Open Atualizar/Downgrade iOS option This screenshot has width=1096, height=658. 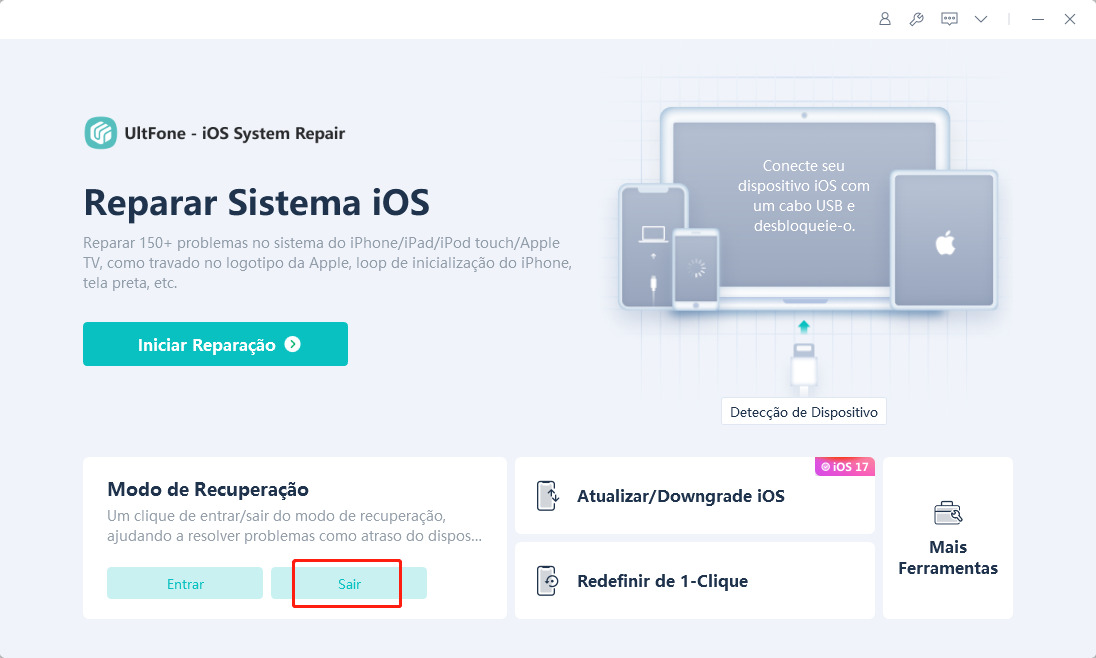[695, 496]
